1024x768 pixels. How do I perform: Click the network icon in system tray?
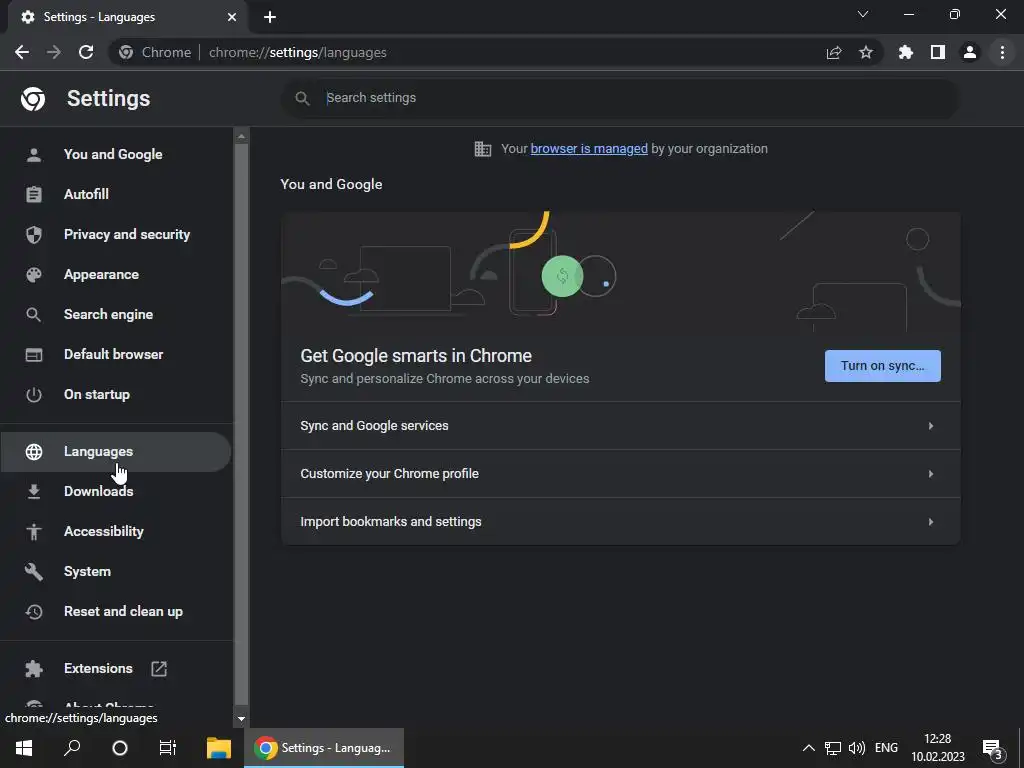click(x=833, y=748)
